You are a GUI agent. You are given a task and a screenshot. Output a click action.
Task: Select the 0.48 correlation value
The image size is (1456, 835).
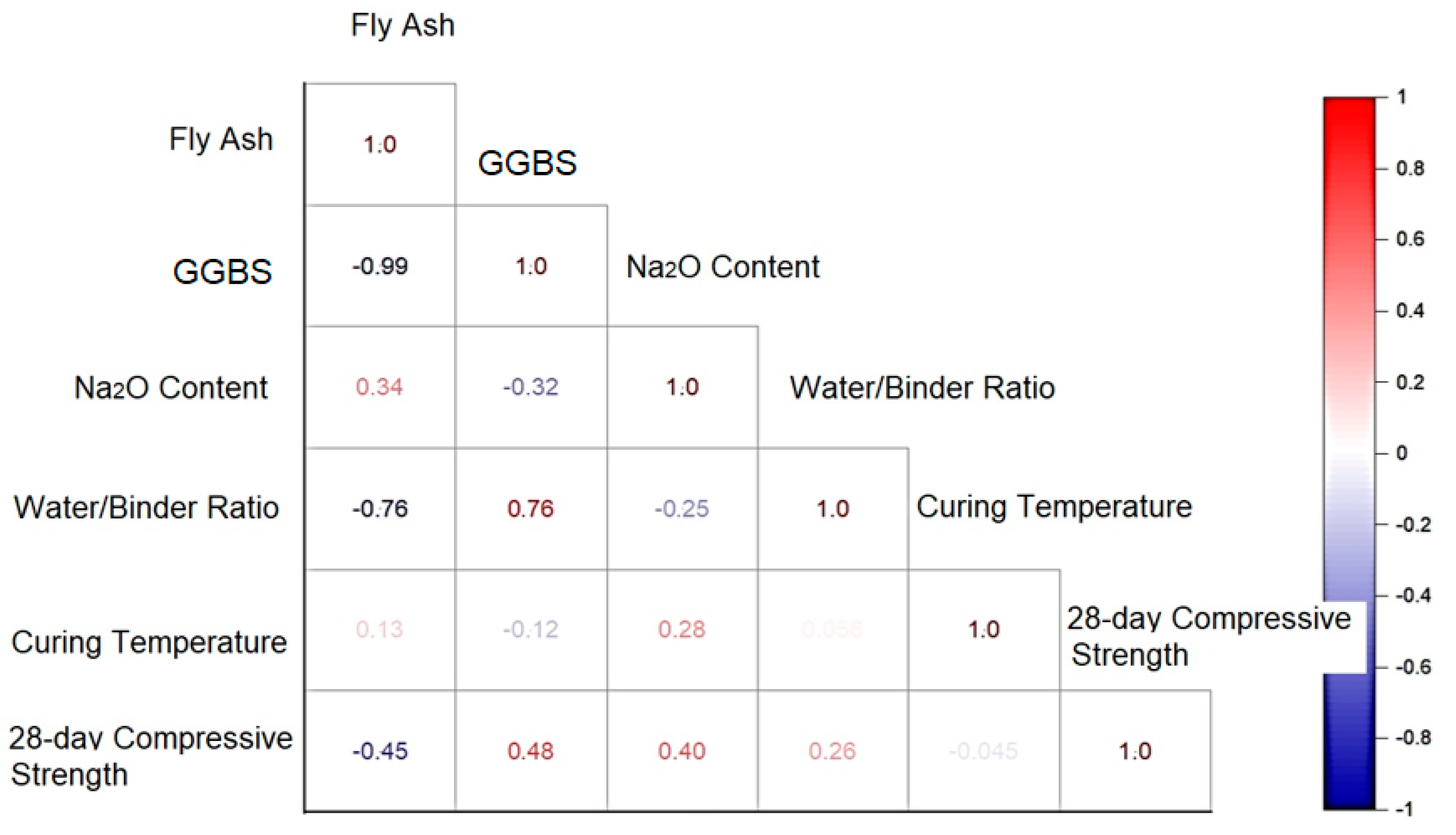click(x=530, y=751)
